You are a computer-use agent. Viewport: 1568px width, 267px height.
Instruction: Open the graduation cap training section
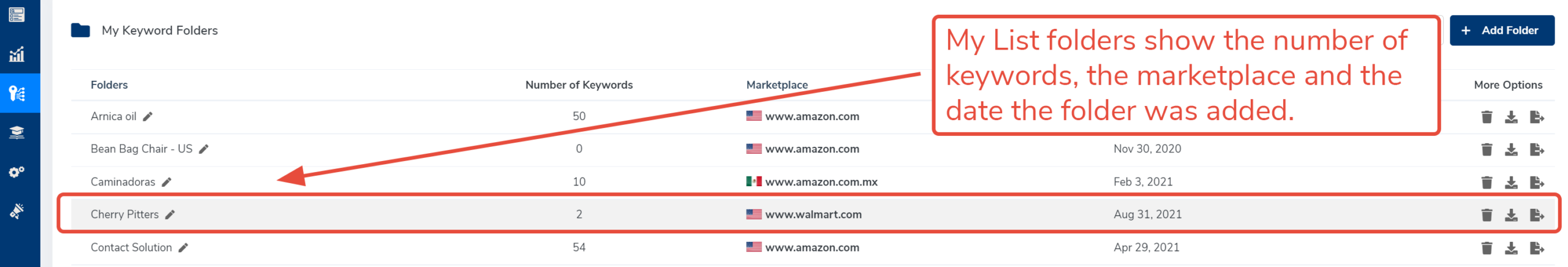pyautogui.click(x=17, y=132)
